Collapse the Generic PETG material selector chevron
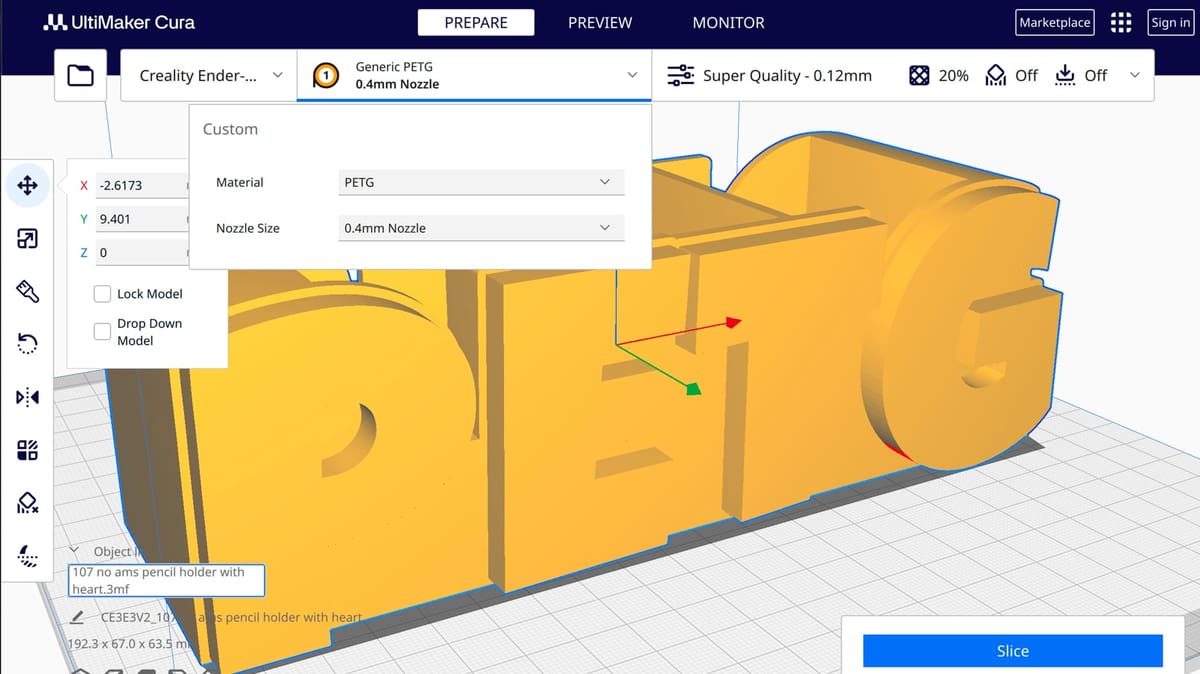This screenshot has height=674, width=1200. [x=631, y=75]
